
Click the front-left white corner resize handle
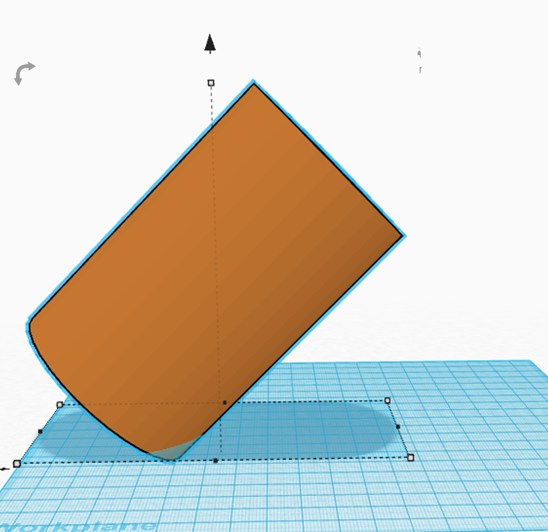point(17,464)
